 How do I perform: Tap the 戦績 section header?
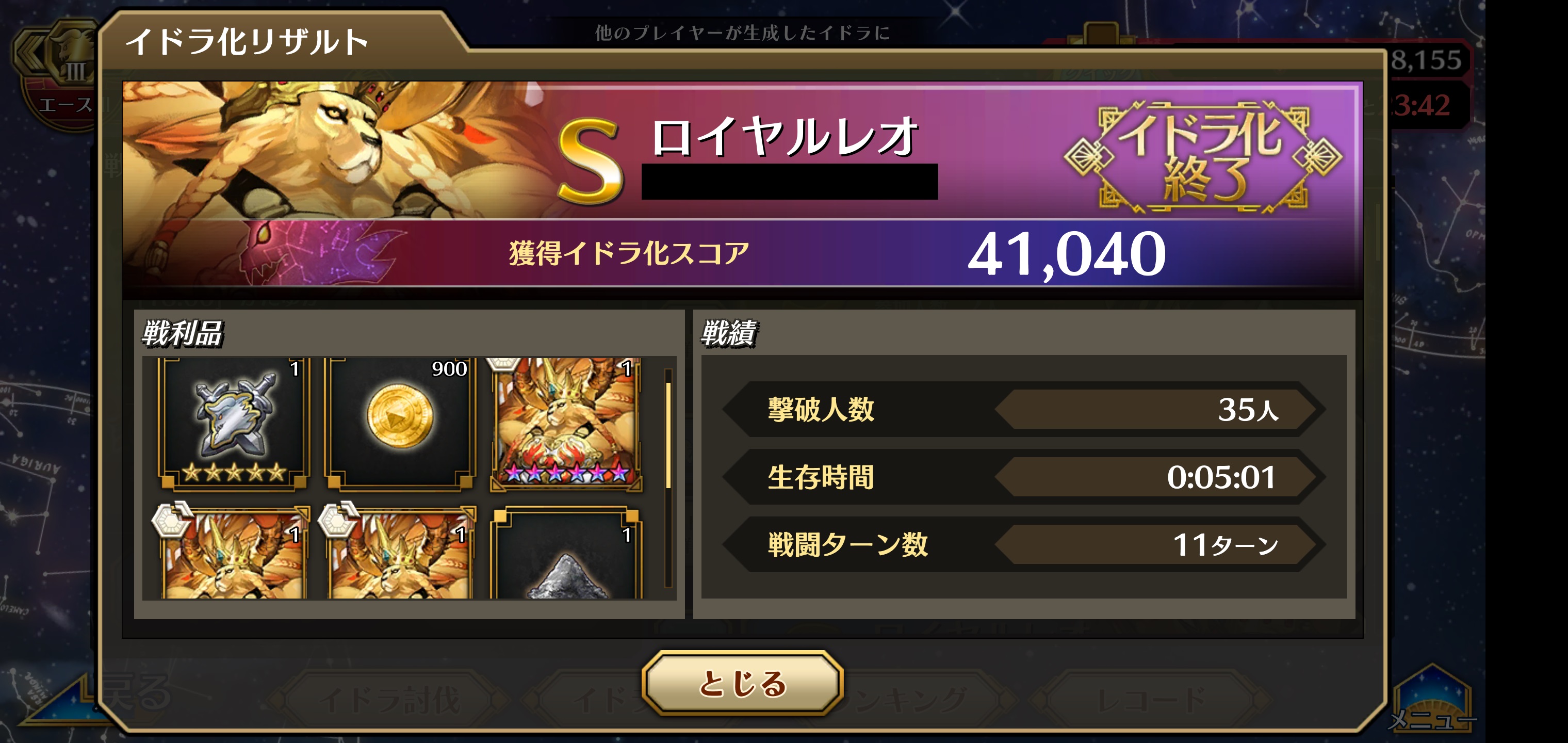729,334
